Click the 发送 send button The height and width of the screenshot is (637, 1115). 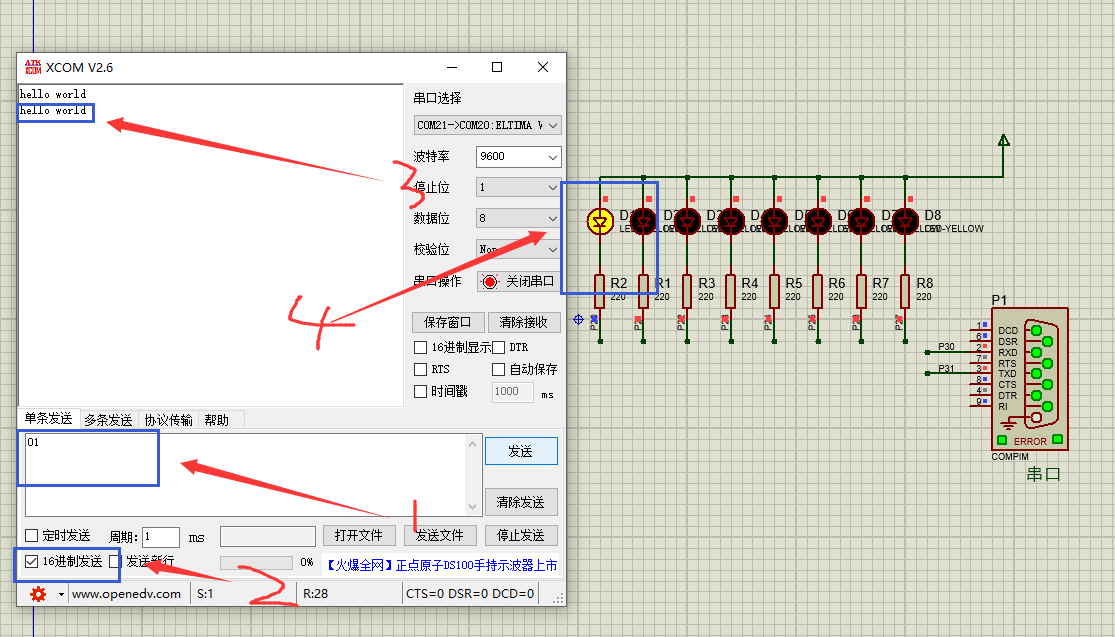521,451
